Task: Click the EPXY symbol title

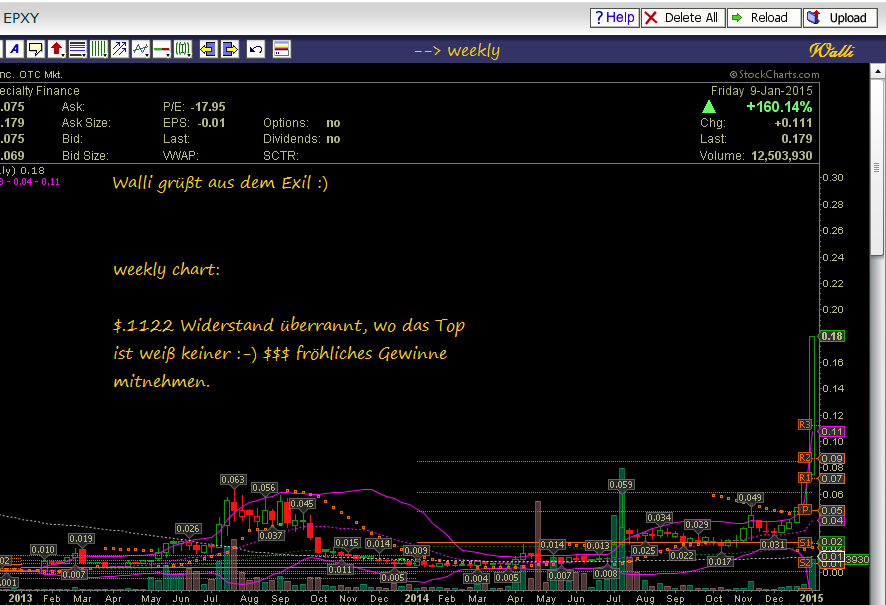Action: (21, 18)
